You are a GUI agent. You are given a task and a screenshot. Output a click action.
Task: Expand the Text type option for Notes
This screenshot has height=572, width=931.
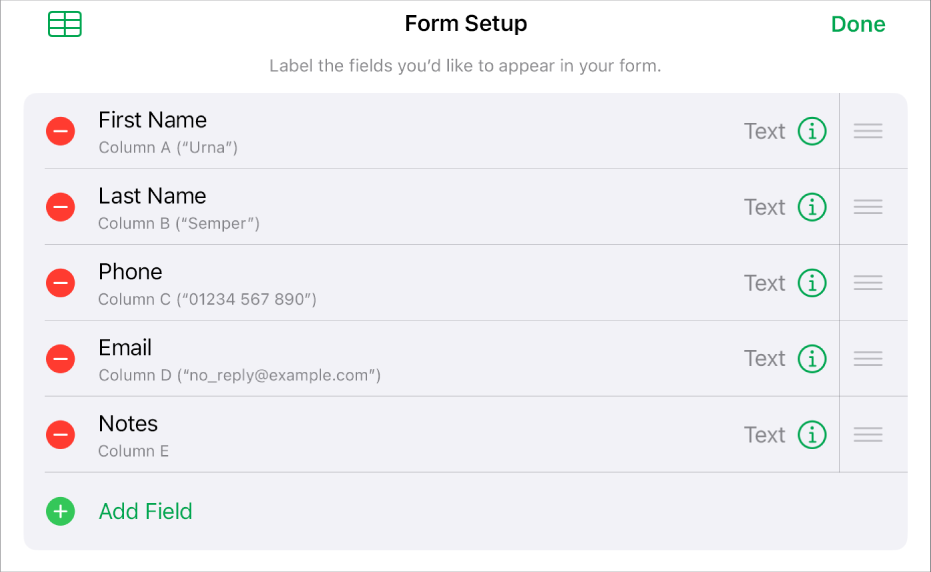click(764, 434)
